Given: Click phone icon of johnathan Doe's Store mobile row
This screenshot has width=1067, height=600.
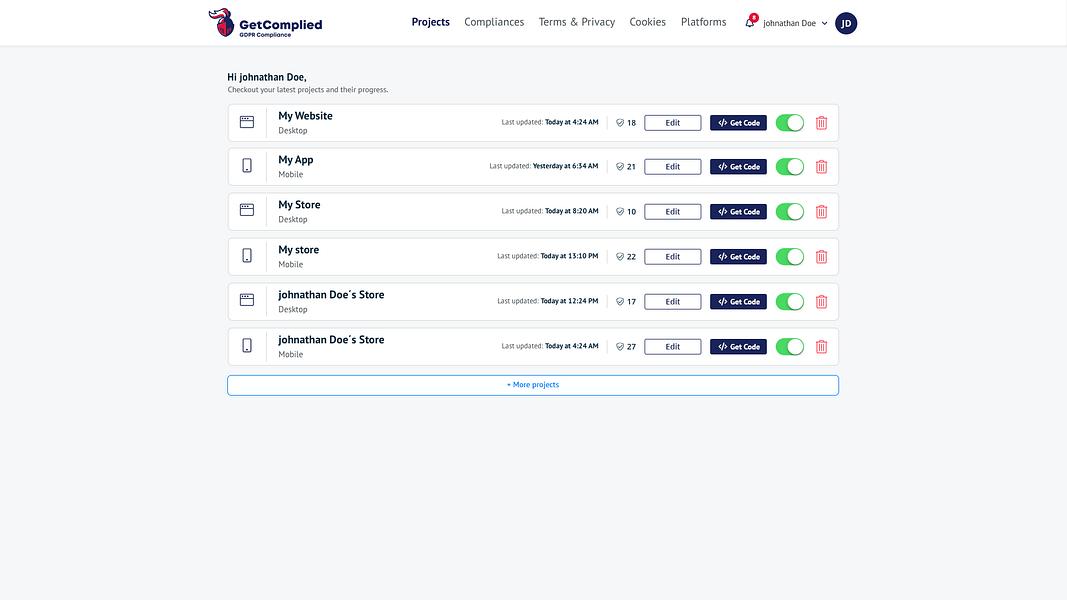Looking at the screenshot, I should (x=247, y=346).
